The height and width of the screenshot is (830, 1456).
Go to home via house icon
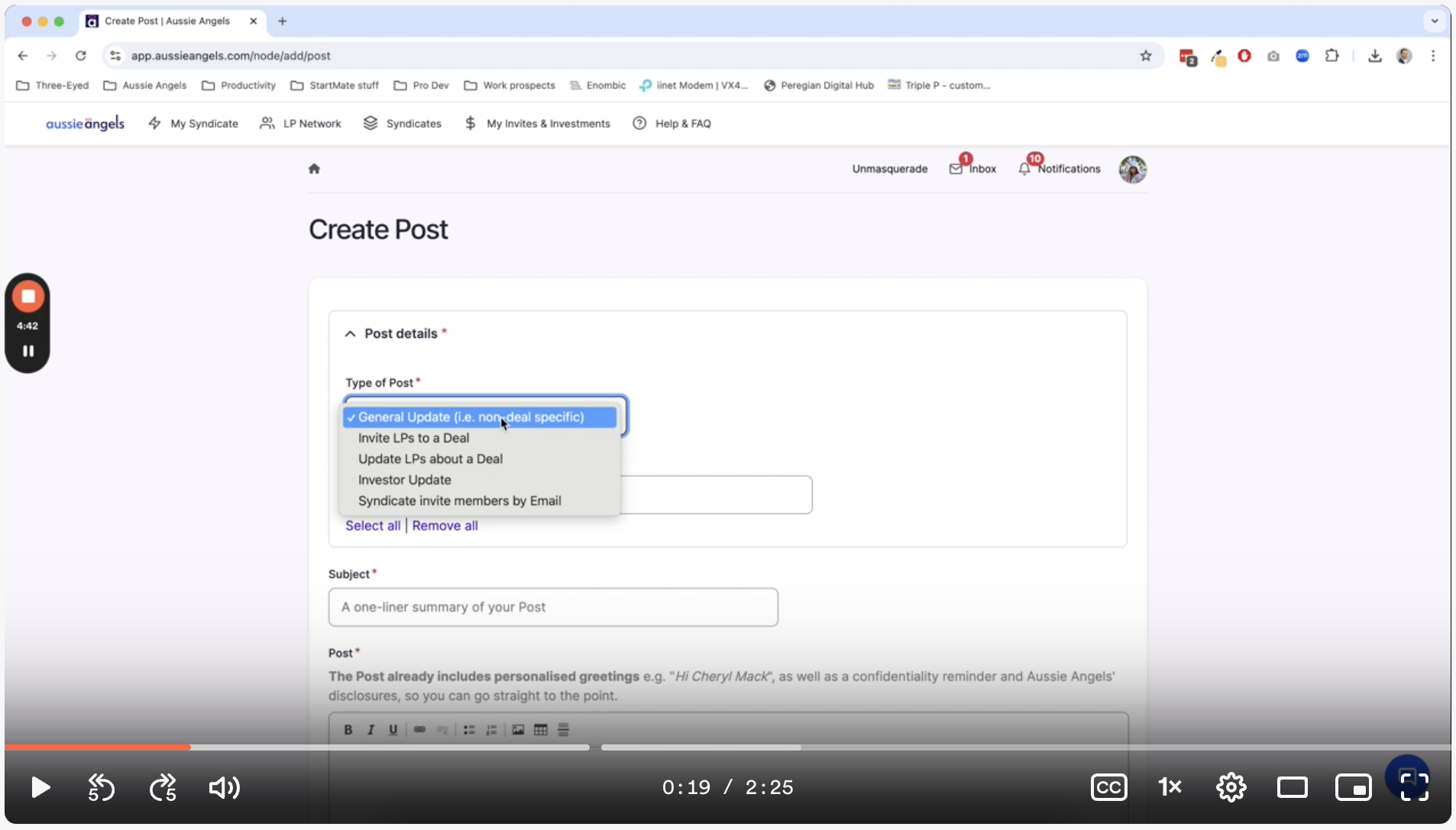[x=314, y=169]
